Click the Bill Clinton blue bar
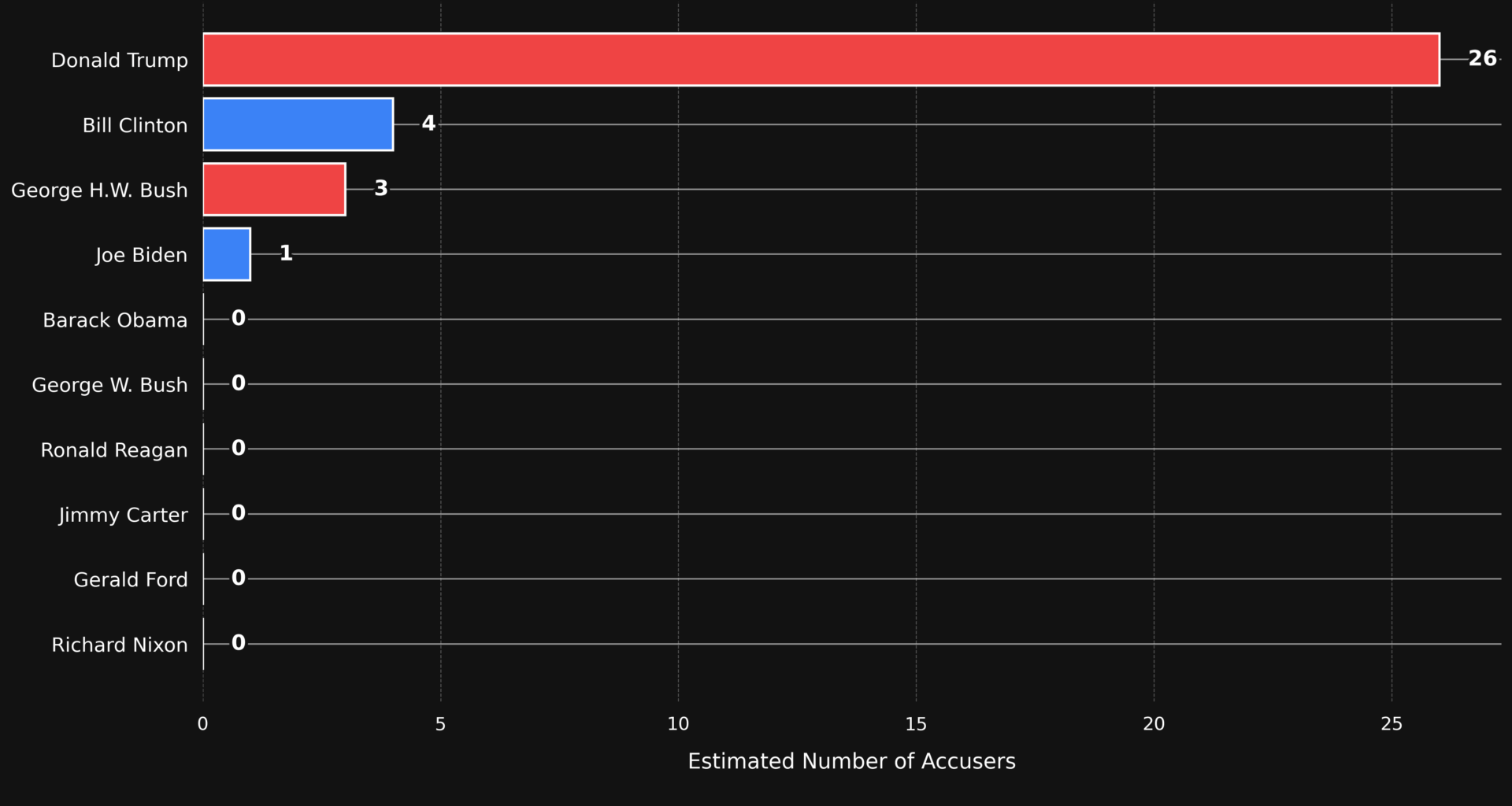Image resolution: width=1512 pixels, height=806 pixels. pyautogui.click(x=298, y=124)
